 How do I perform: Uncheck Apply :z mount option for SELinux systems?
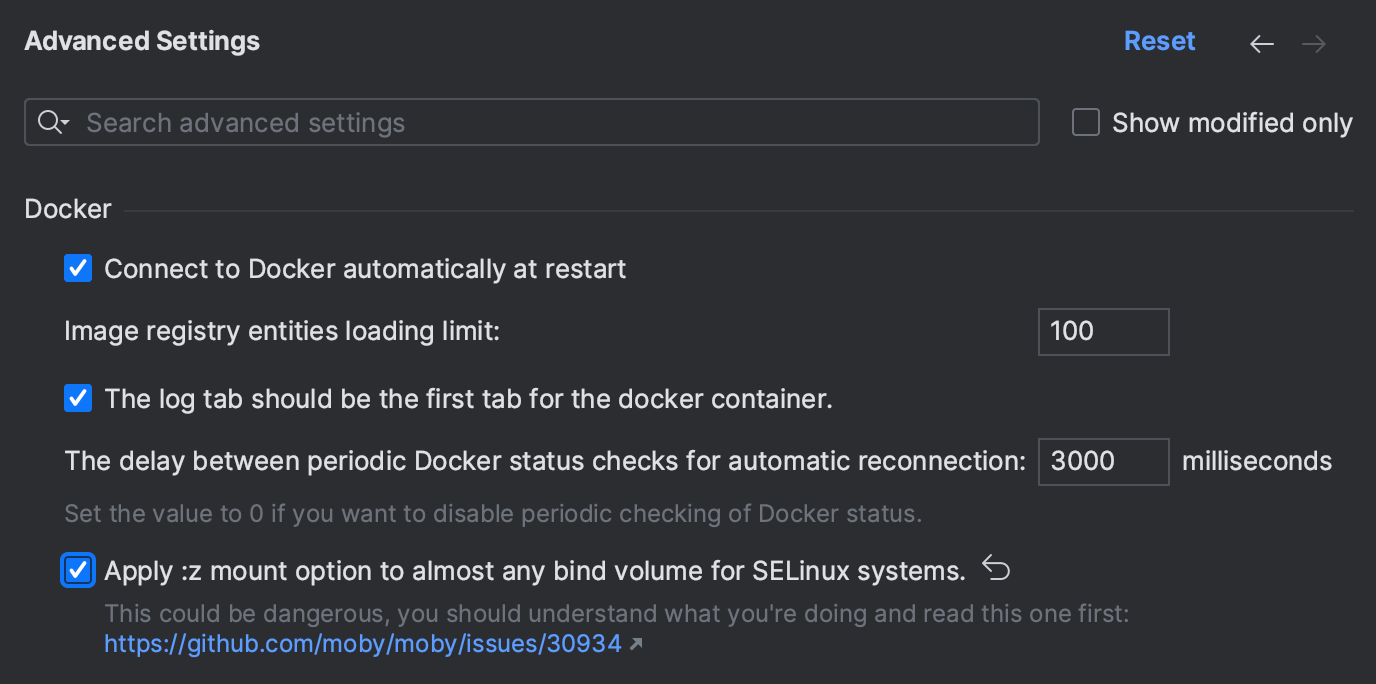(78, 570)
